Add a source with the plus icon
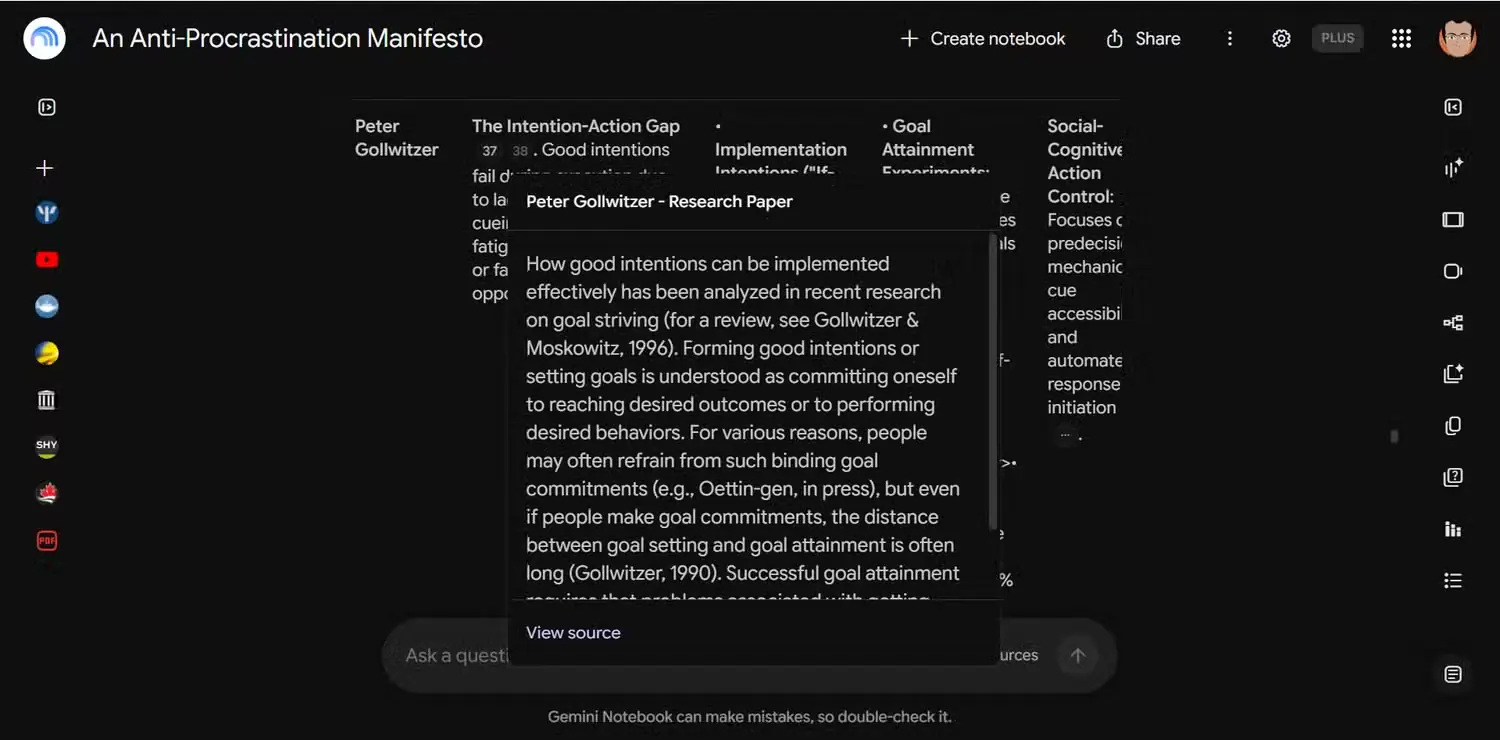The width and height of the screenshot is (1500, 740). (45, 168)
